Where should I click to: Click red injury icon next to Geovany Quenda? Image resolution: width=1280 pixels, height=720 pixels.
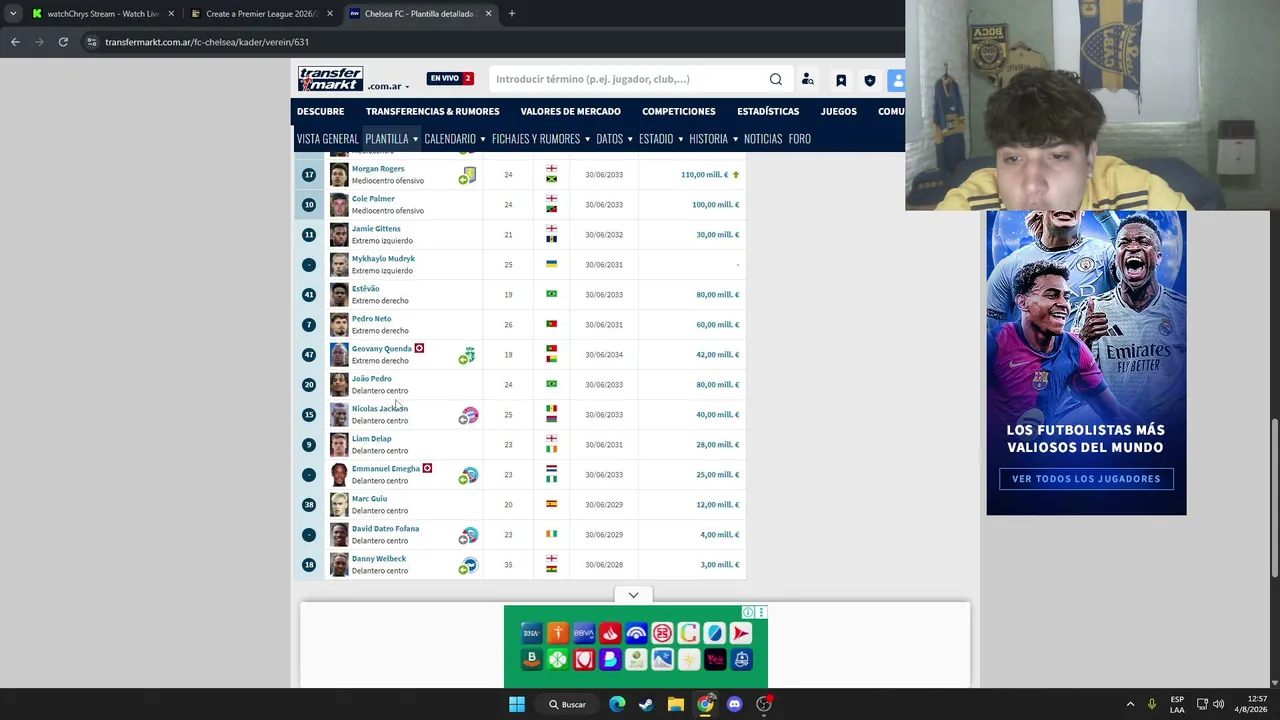(x=419, y=348)
